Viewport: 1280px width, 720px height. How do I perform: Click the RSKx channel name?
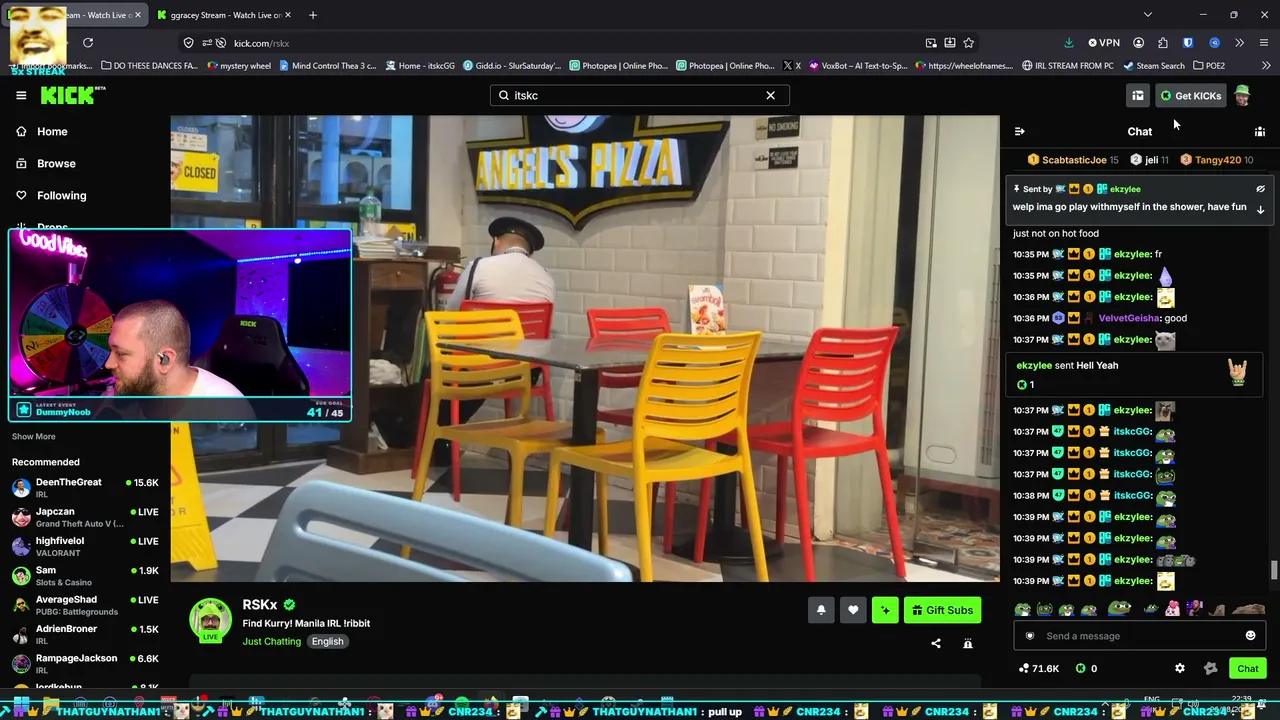(x=260, y=605)
